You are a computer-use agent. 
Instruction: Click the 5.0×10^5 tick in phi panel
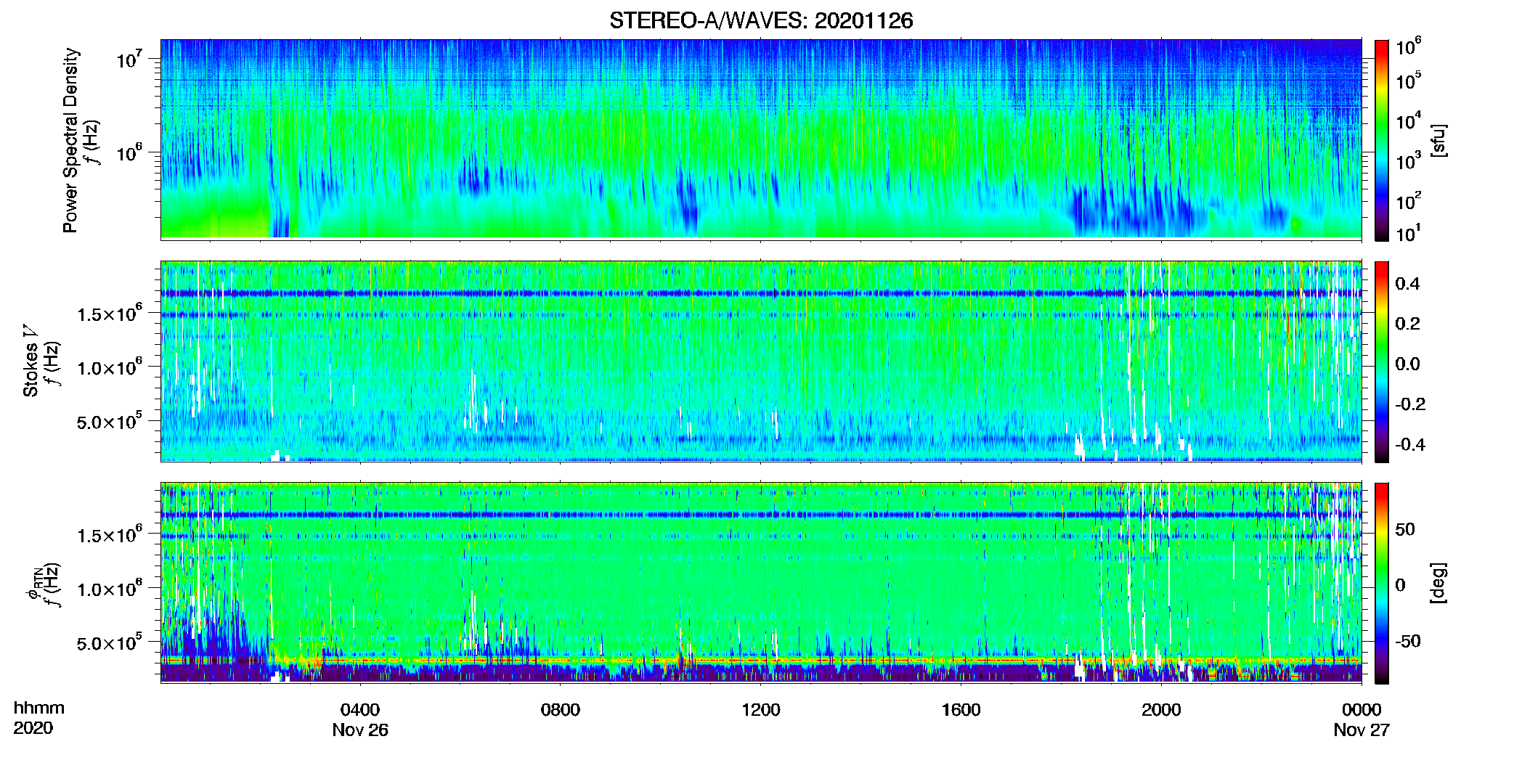click(110, 642)
